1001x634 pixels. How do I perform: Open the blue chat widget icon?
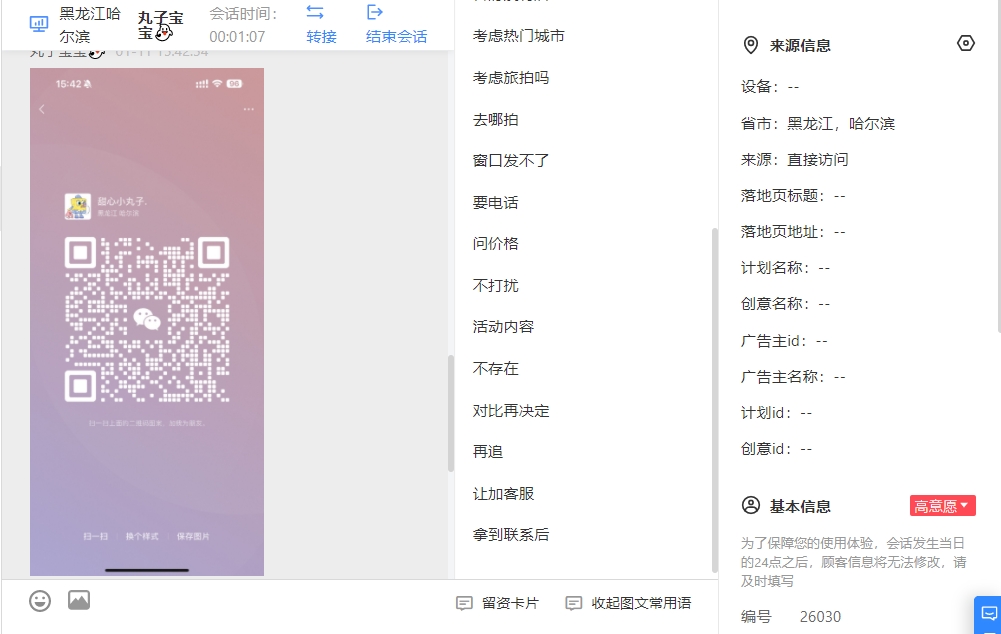point(989,614)
